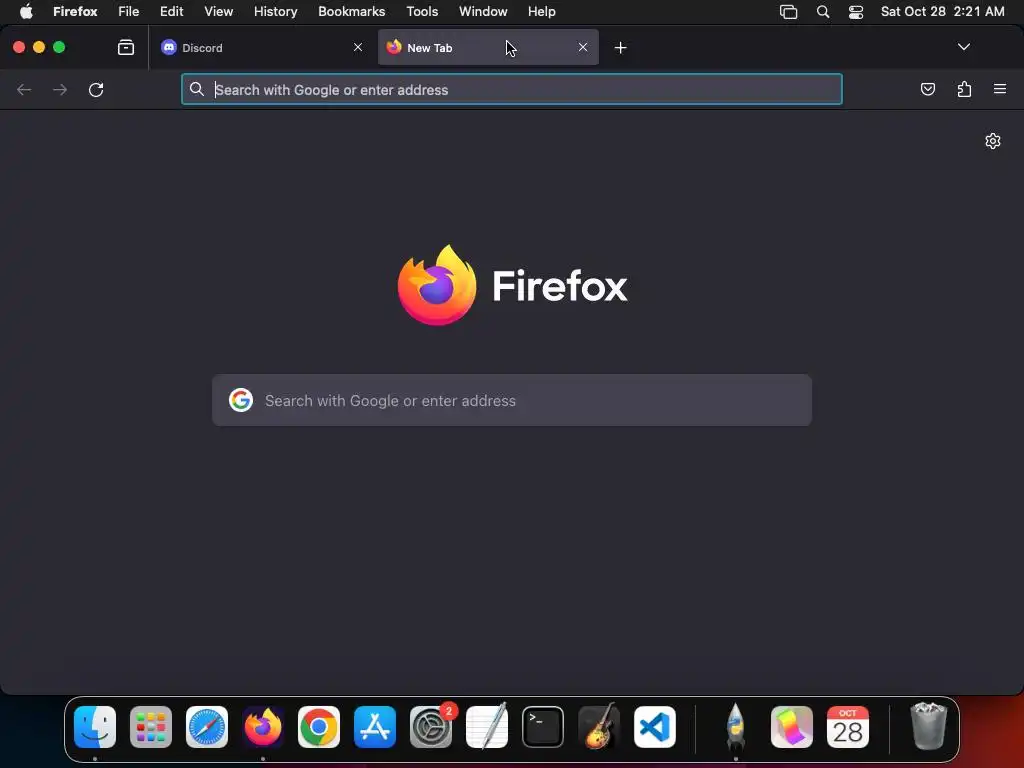This screenshot has height=768, width=1024.
Task: Open the Trash in the dock
Action: click(x=928, y=726)
